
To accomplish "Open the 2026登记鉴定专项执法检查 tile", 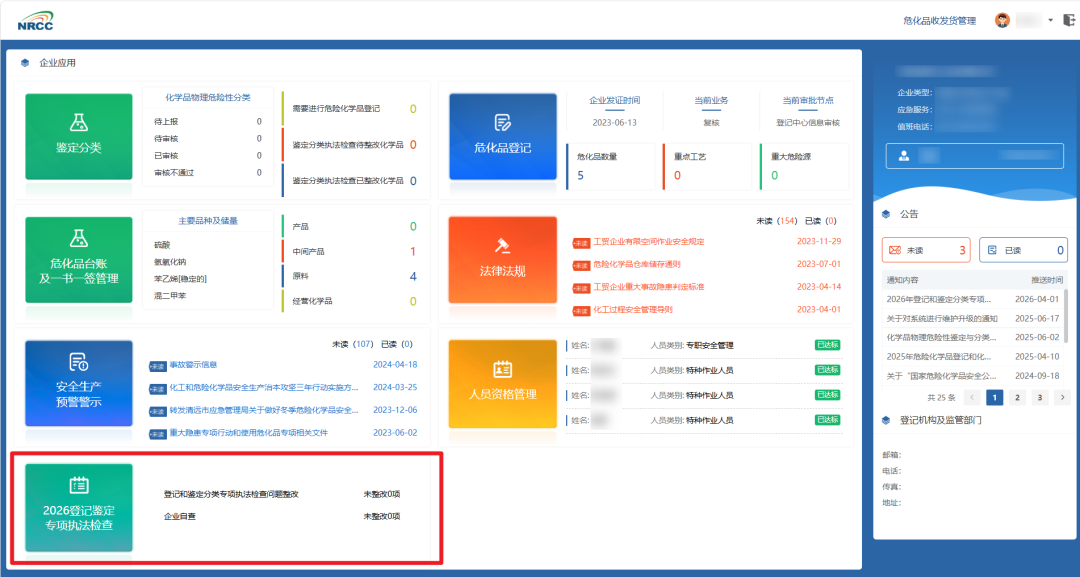I will (79, 507).
